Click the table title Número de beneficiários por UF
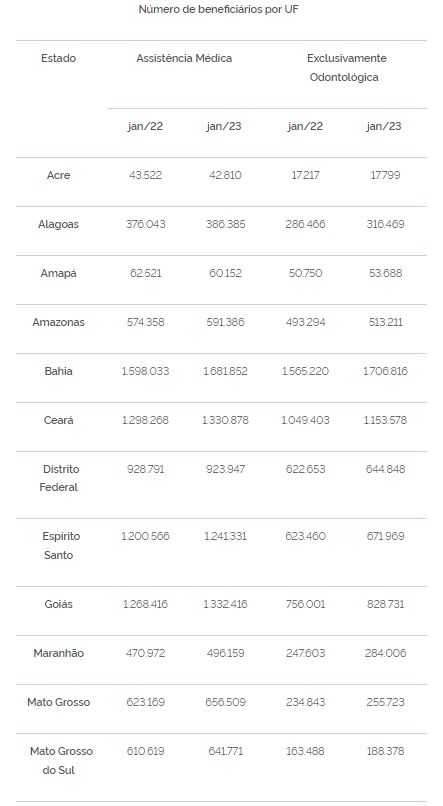This screenshot has height=806, width=443. point(218,9)
